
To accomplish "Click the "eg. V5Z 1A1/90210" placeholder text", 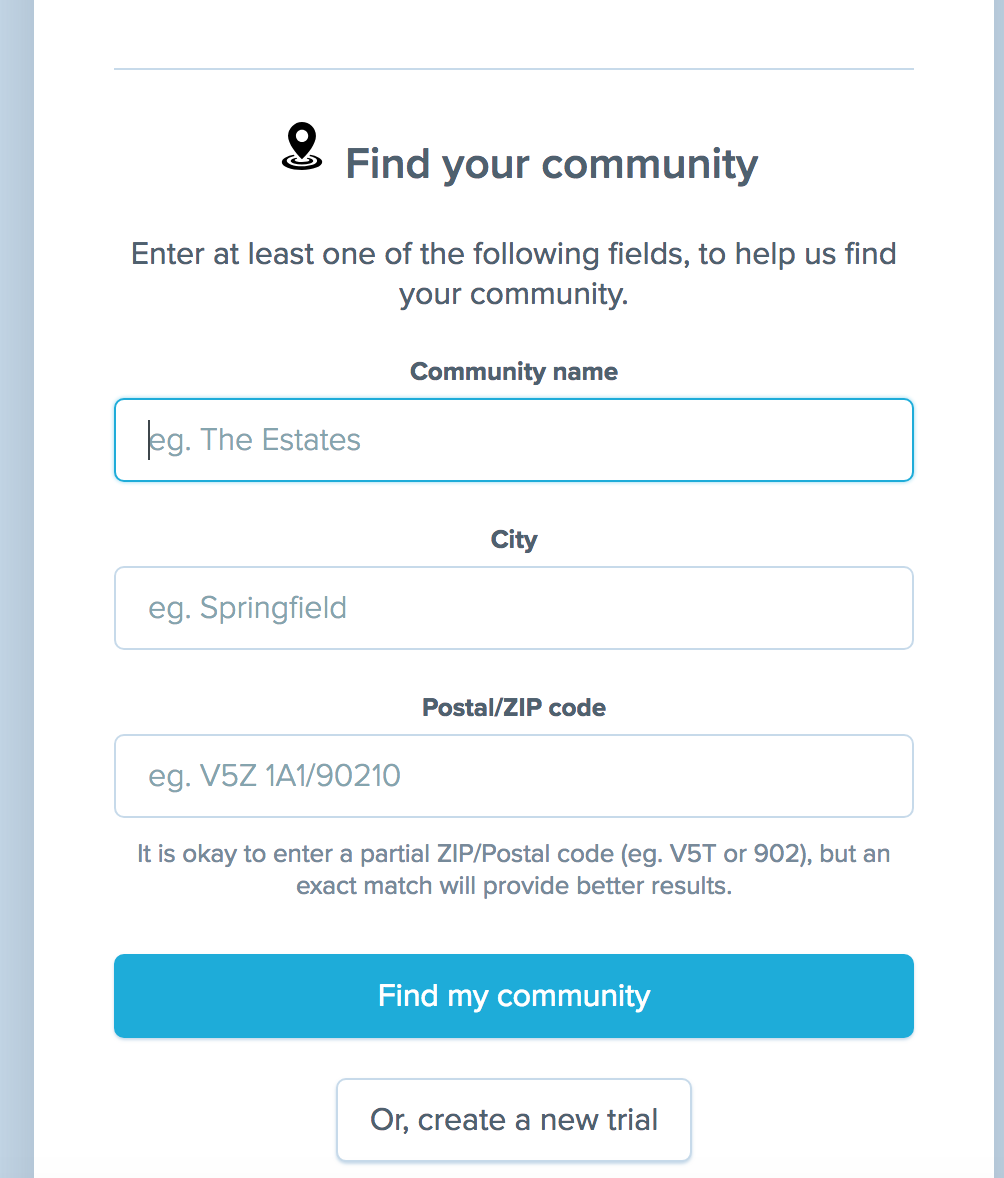I will click(x=275, y=776).
